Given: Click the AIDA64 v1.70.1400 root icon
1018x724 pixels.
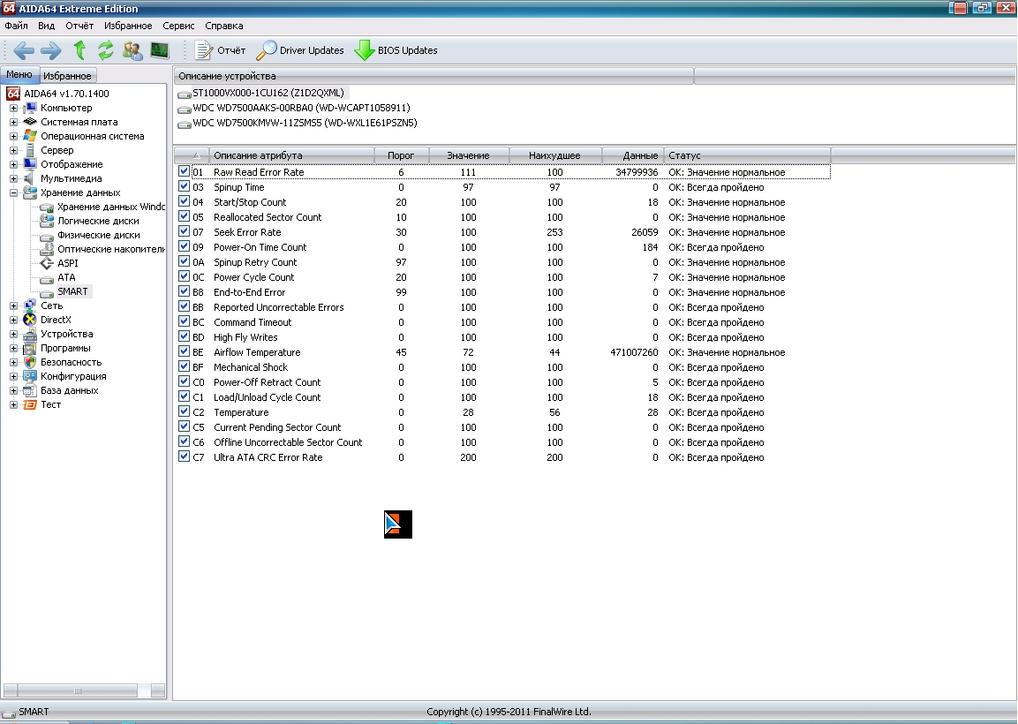Looking at the screenshot, I should tap(13, 94).
